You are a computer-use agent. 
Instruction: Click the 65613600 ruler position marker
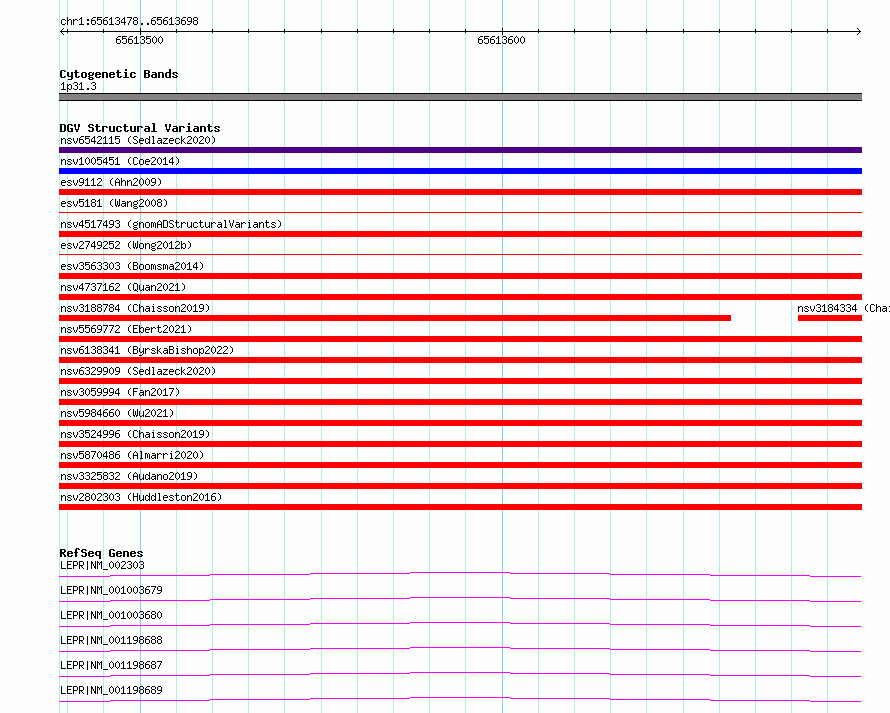502,40
